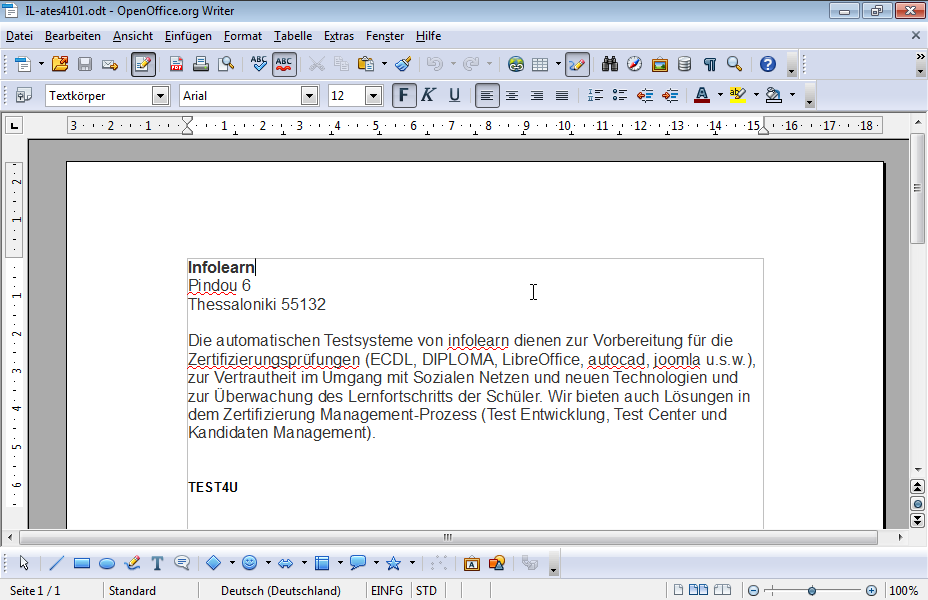Open OpenOffice Help question mark icon
Screen dimensions: 928x600
coord(768,64)
